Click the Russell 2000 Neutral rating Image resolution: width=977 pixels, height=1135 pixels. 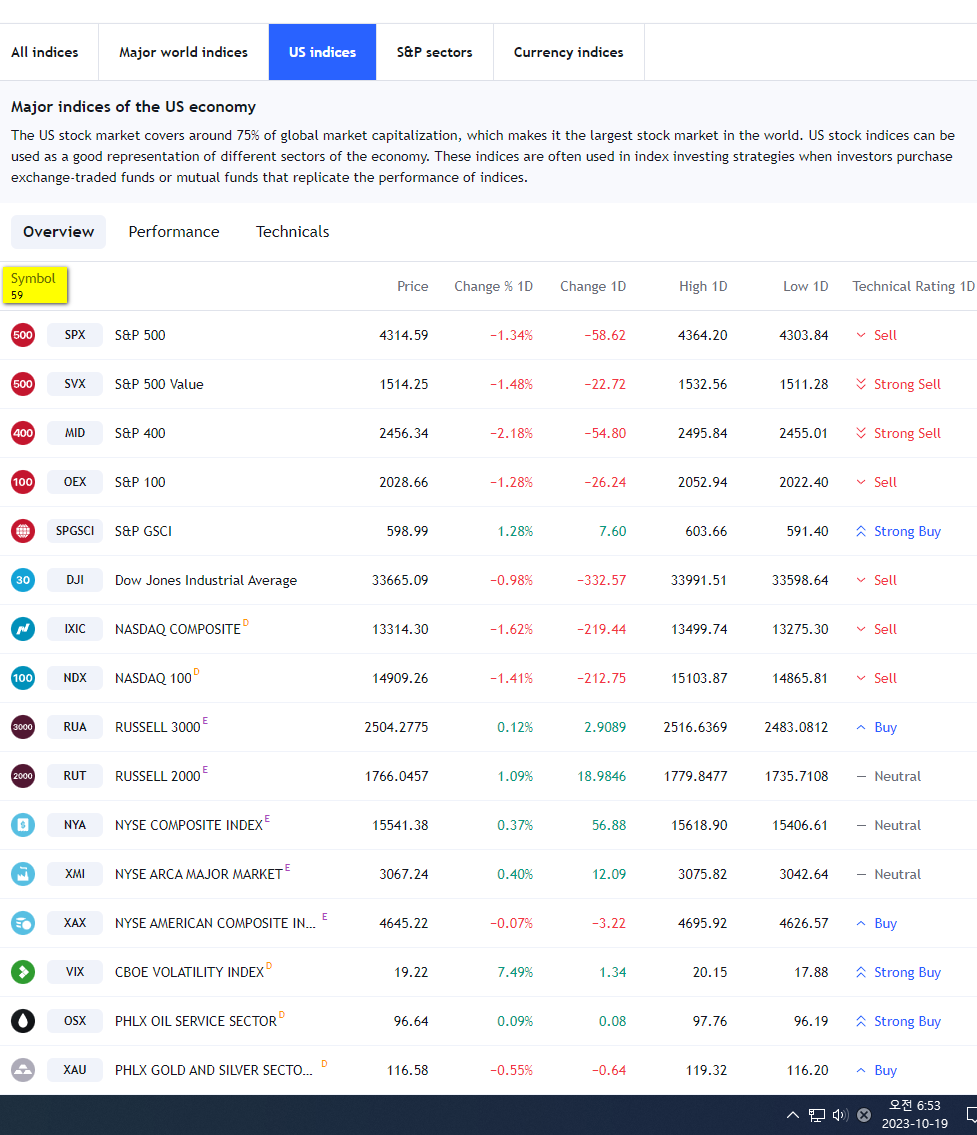[889, 776]
